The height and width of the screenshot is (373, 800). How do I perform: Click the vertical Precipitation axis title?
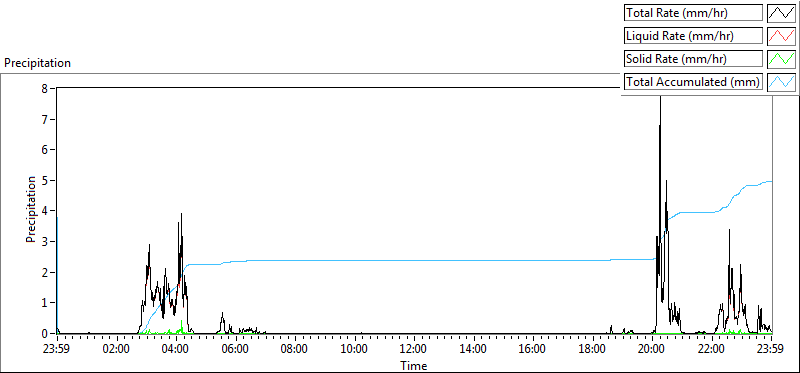point(31,209)
